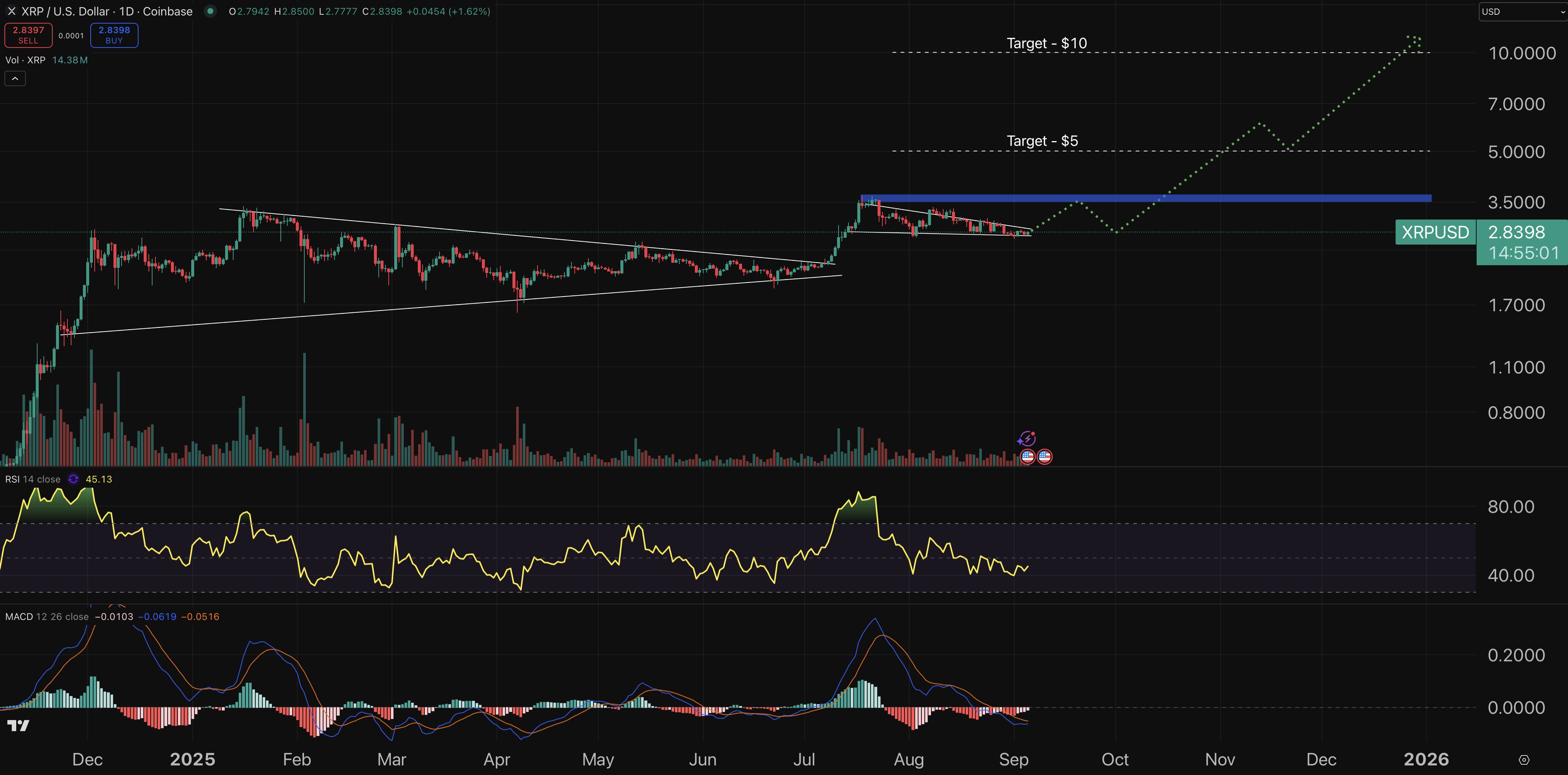This screenshot has height=775, width=1568.
Task: Select the 1D timeframe in the symbol title
Action: coord(126,11)
